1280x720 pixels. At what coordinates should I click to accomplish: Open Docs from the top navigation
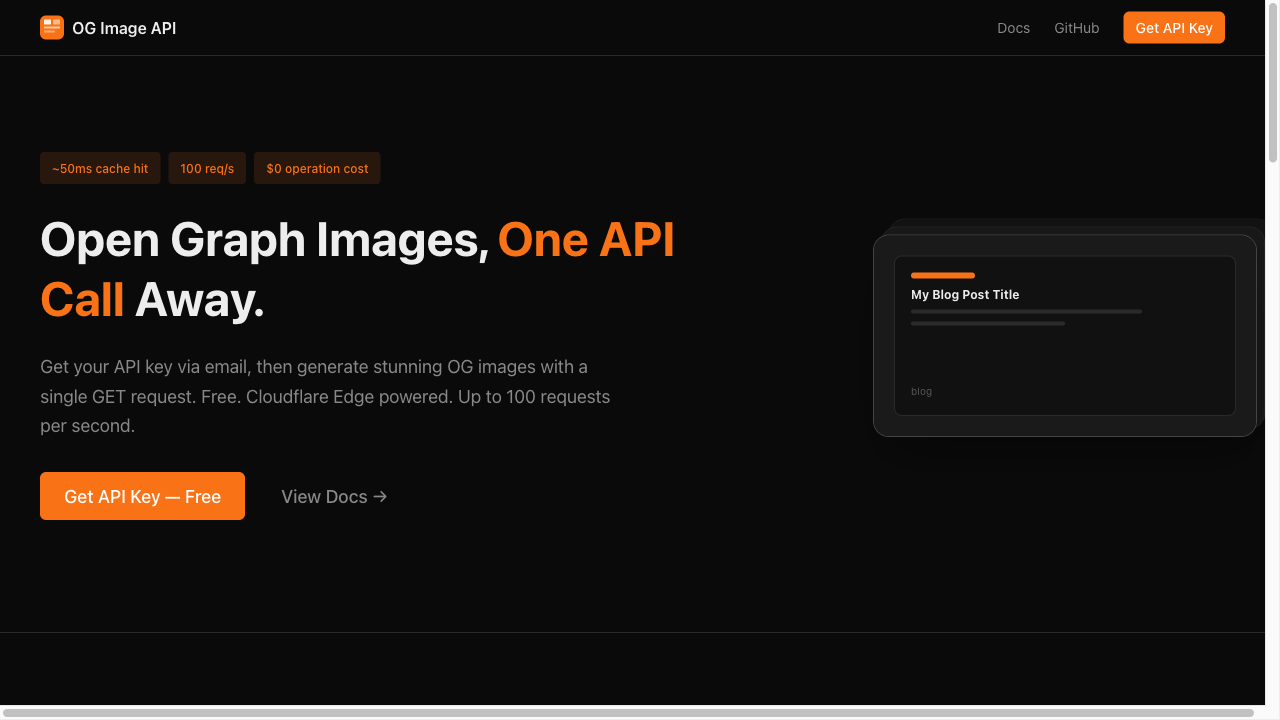[x=1013, y=28]
